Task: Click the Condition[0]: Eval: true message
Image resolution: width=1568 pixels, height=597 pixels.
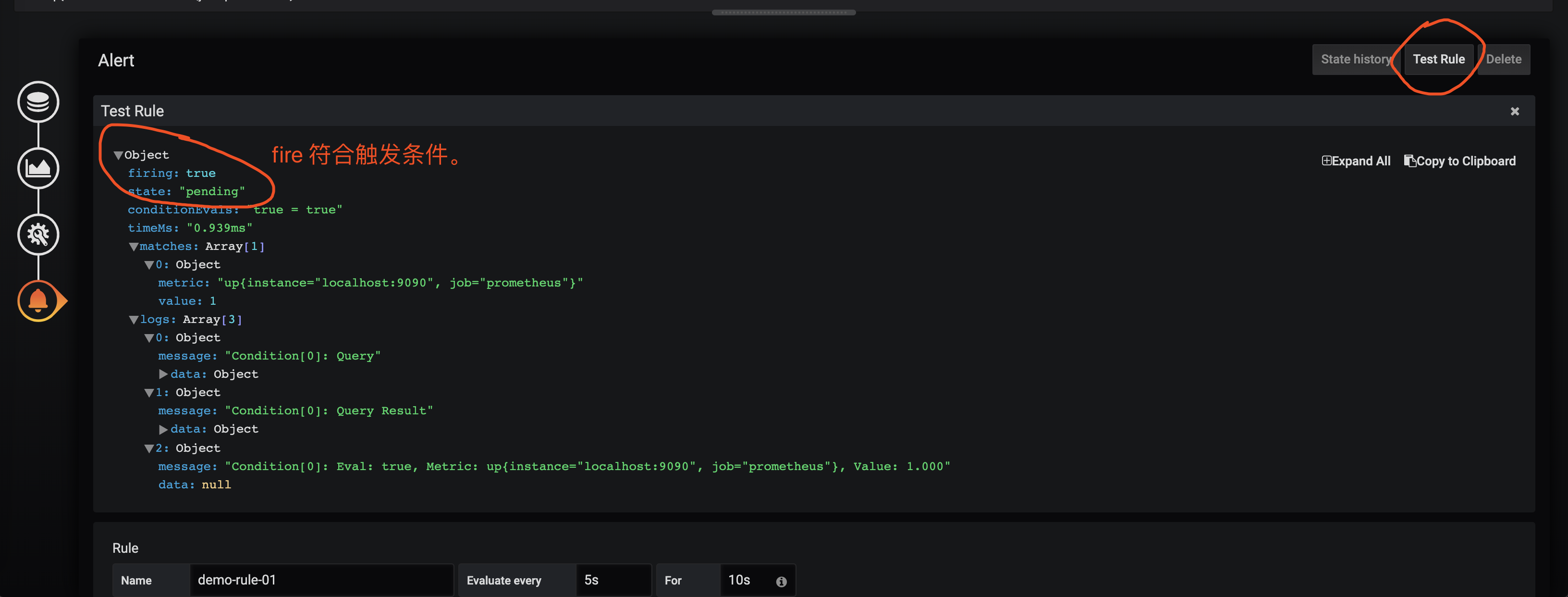Action: (x=588, y=467)
